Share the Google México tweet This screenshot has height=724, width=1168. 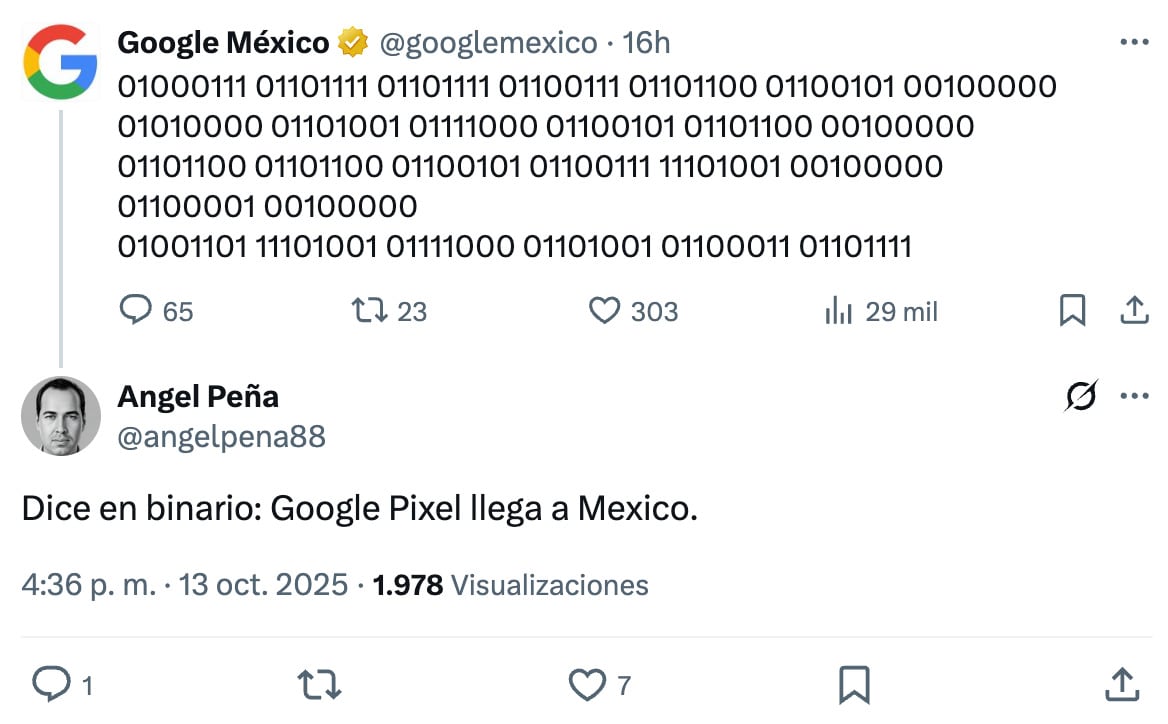point(1133,311)
